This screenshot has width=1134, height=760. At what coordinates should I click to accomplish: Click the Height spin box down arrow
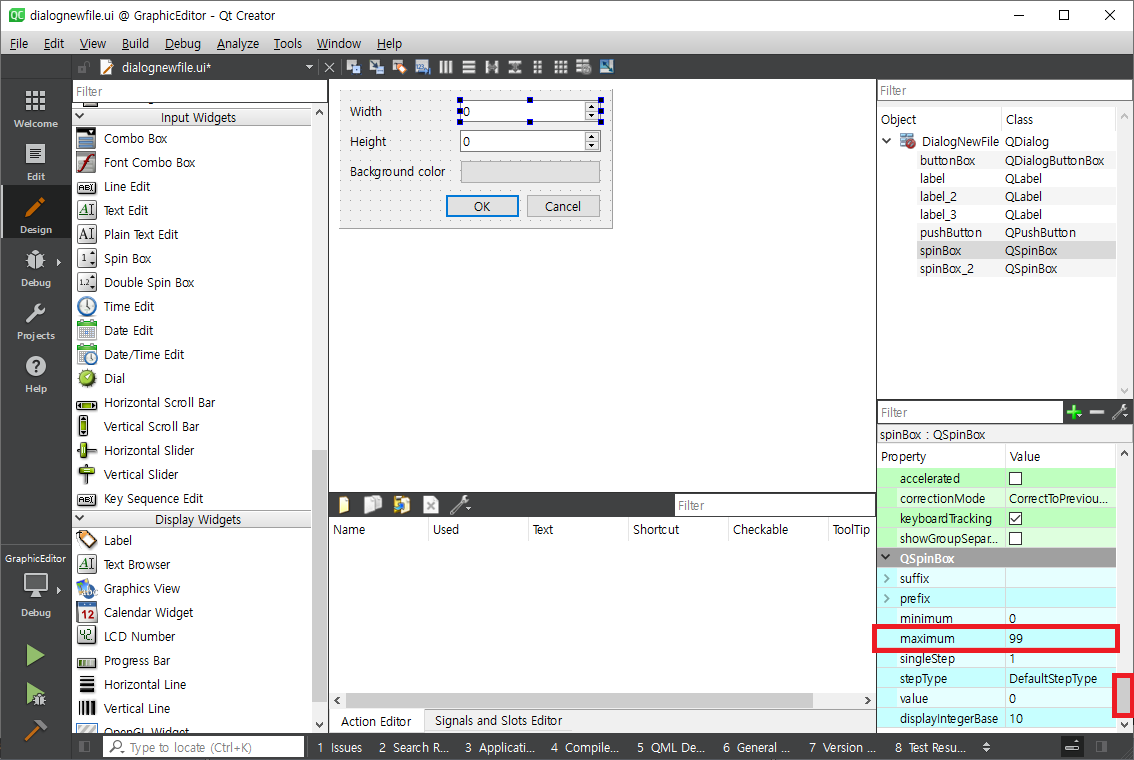[x=592, y=145]
